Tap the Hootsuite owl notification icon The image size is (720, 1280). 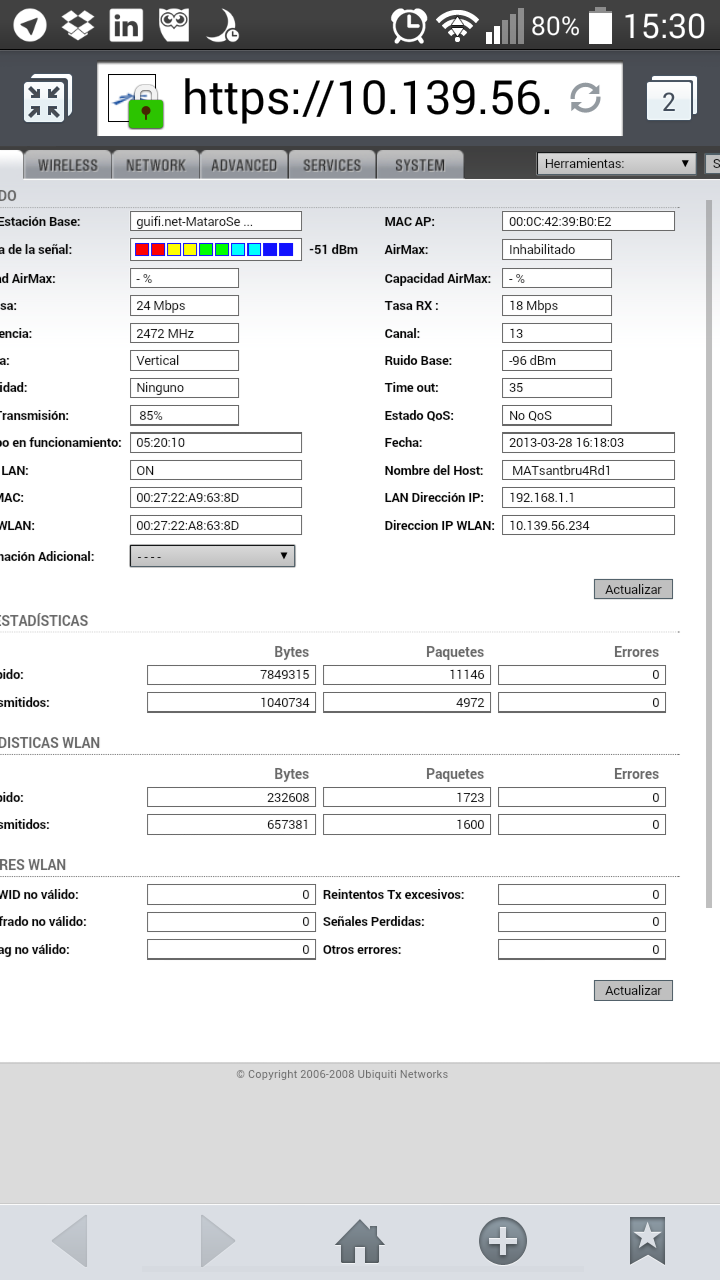pos(174,25)
